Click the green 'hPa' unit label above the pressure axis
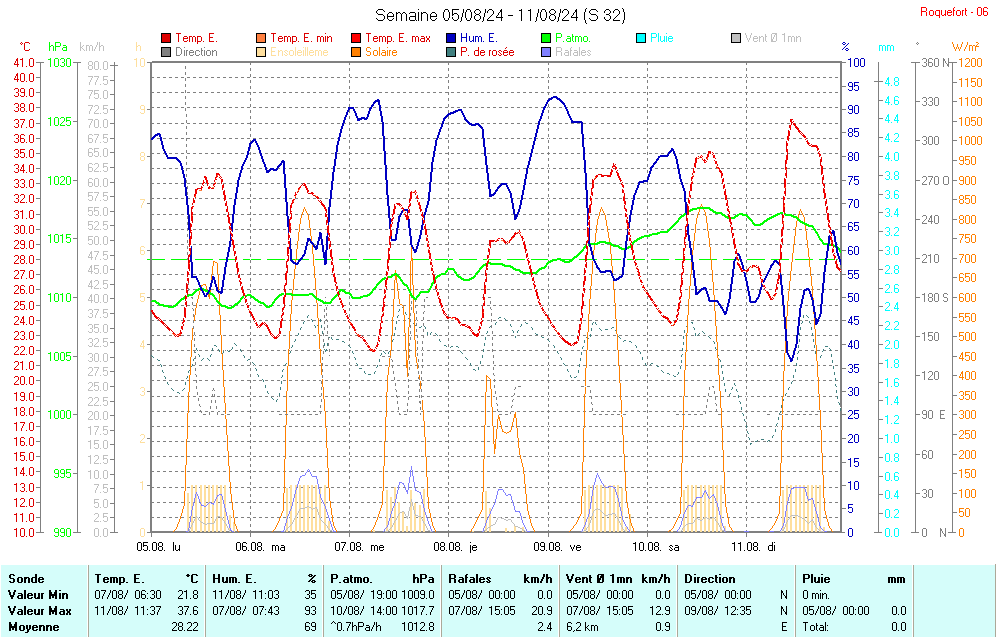The image size is (996, 637). [58, 47]
